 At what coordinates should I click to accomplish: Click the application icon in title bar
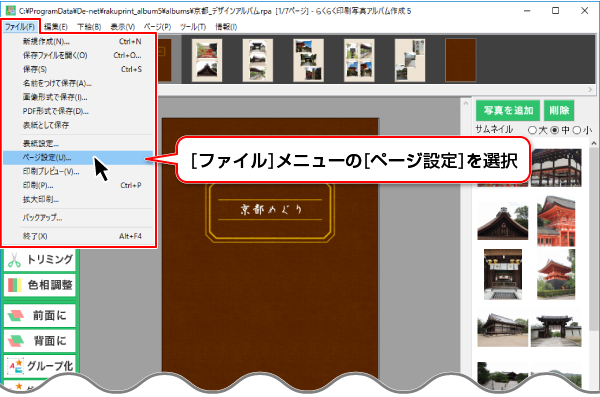tap(10, 10)
